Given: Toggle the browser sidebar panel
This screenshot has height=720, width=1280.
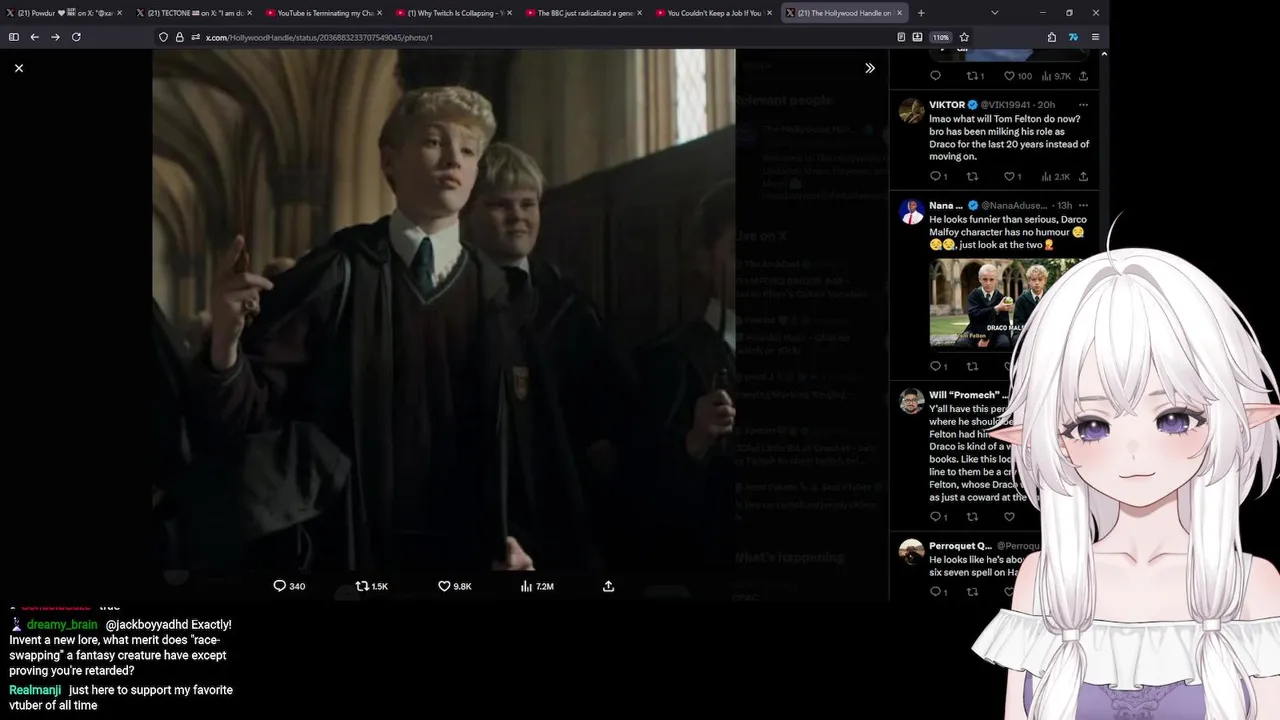Looking at the screenshot, I should pos(13,37).
